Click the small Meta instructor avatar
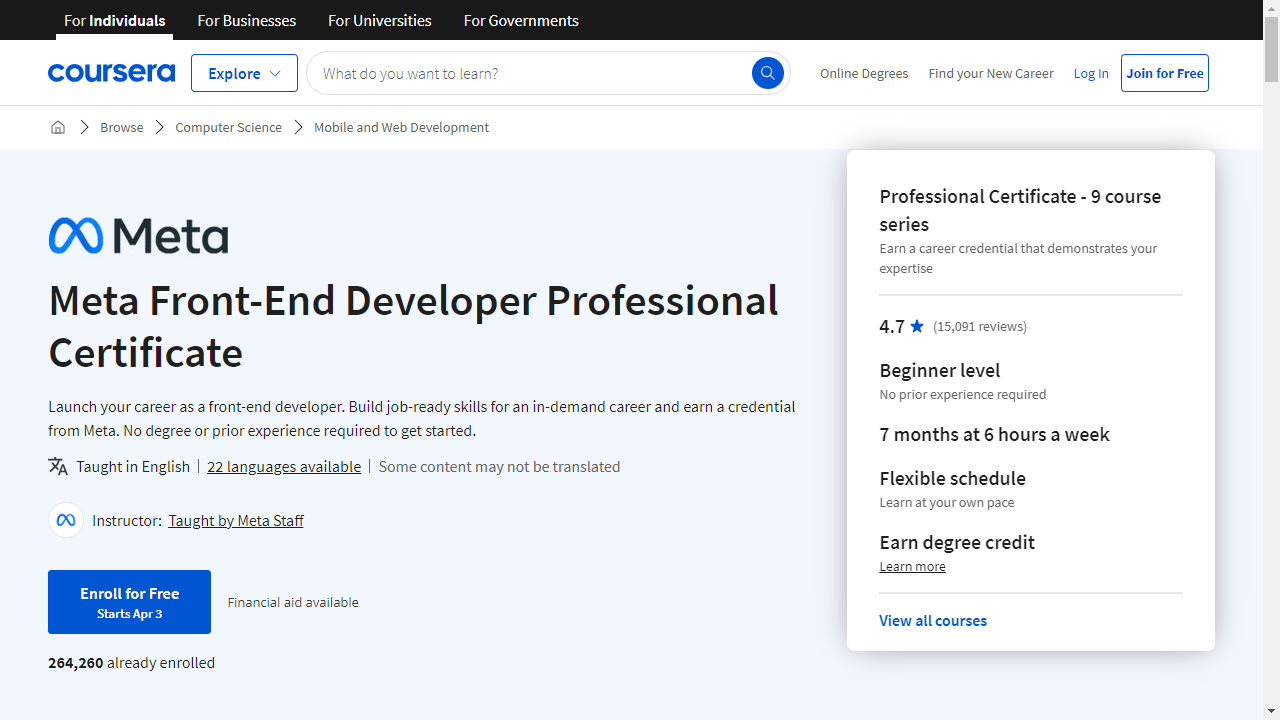Screen dimensions: 1280x720 click(66, 520)
